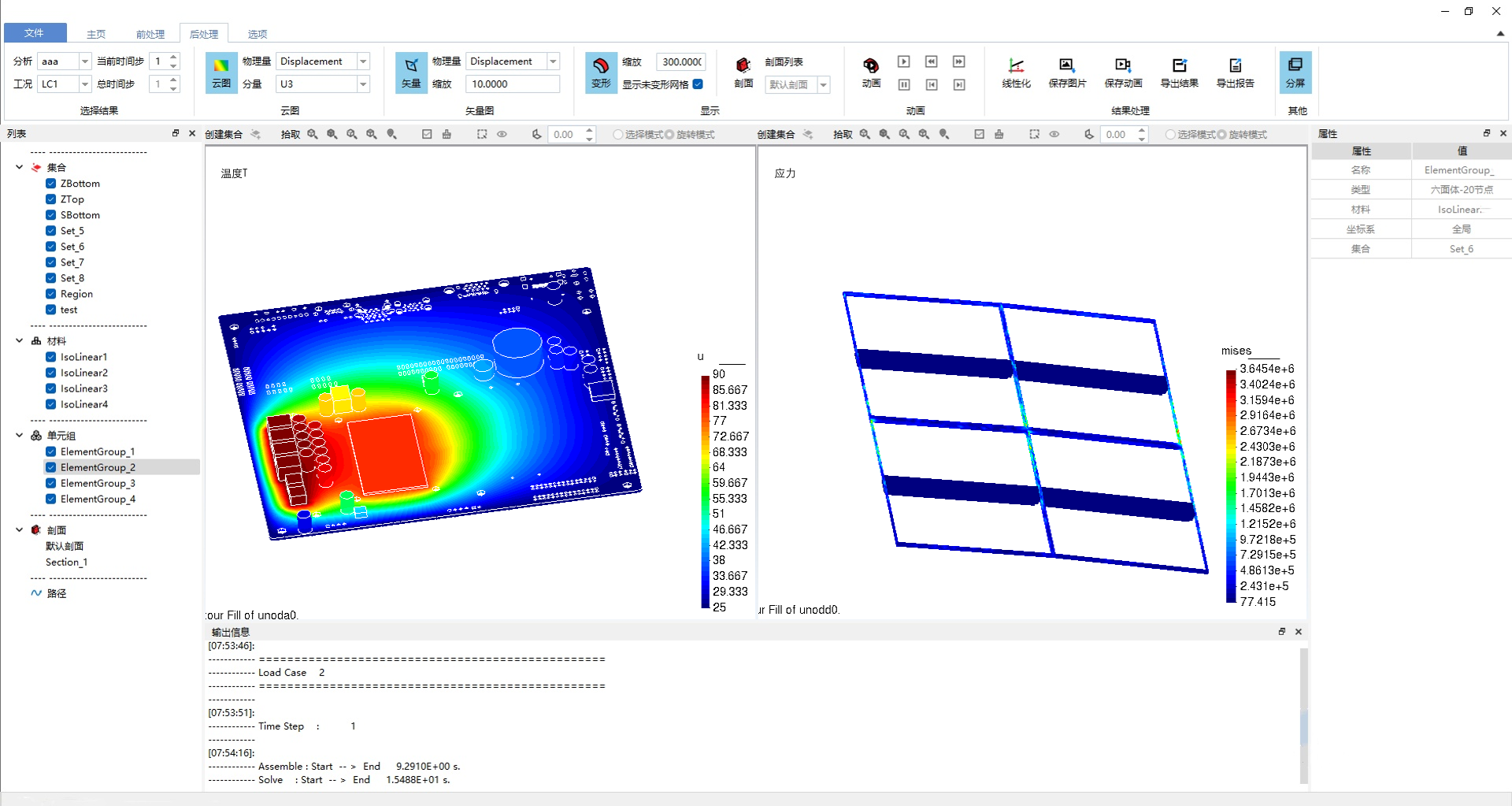Select 默认剖面 in the tree
This screenshot has height=806, width=1512.
click(x=65, y=546)
